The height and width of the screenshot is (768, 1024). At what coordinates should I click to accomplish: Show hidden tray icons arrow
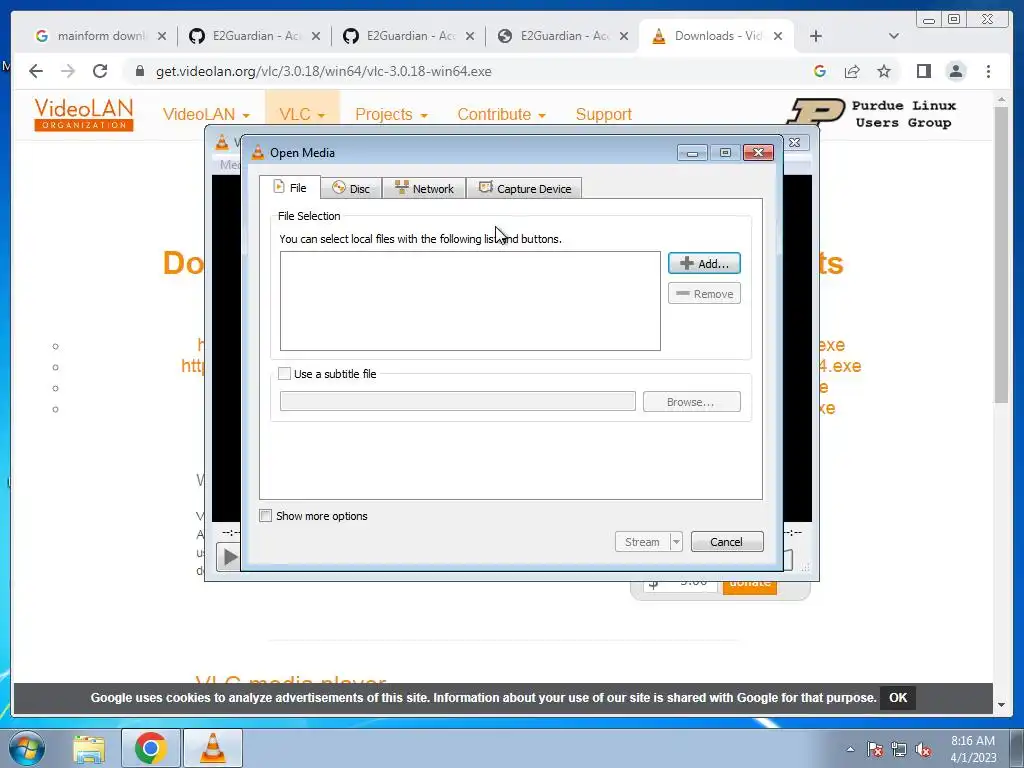[850, 749]
